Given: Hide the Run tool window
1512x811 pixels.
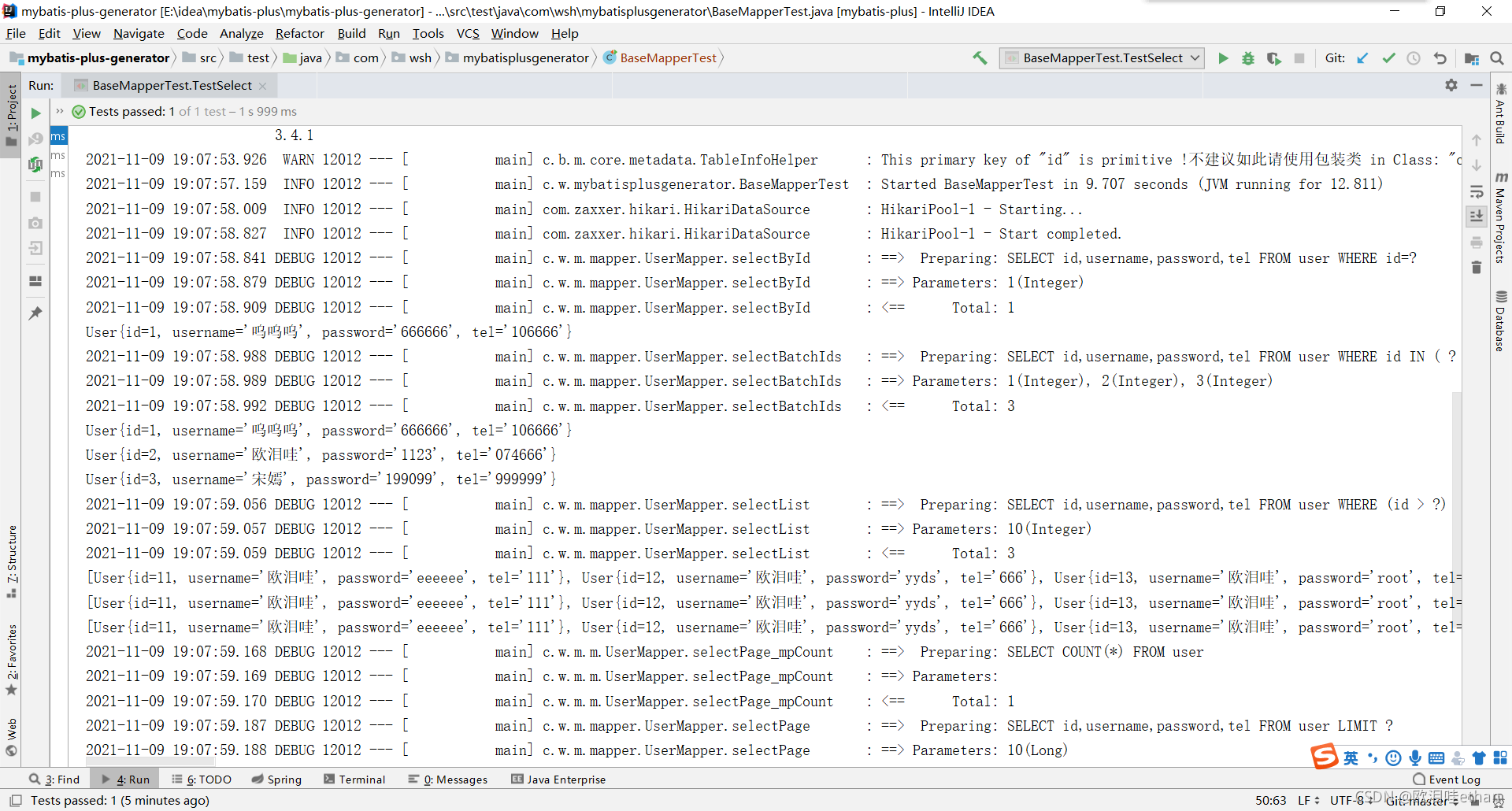Looking at the screenshot, I should (x=1477, y=85).
